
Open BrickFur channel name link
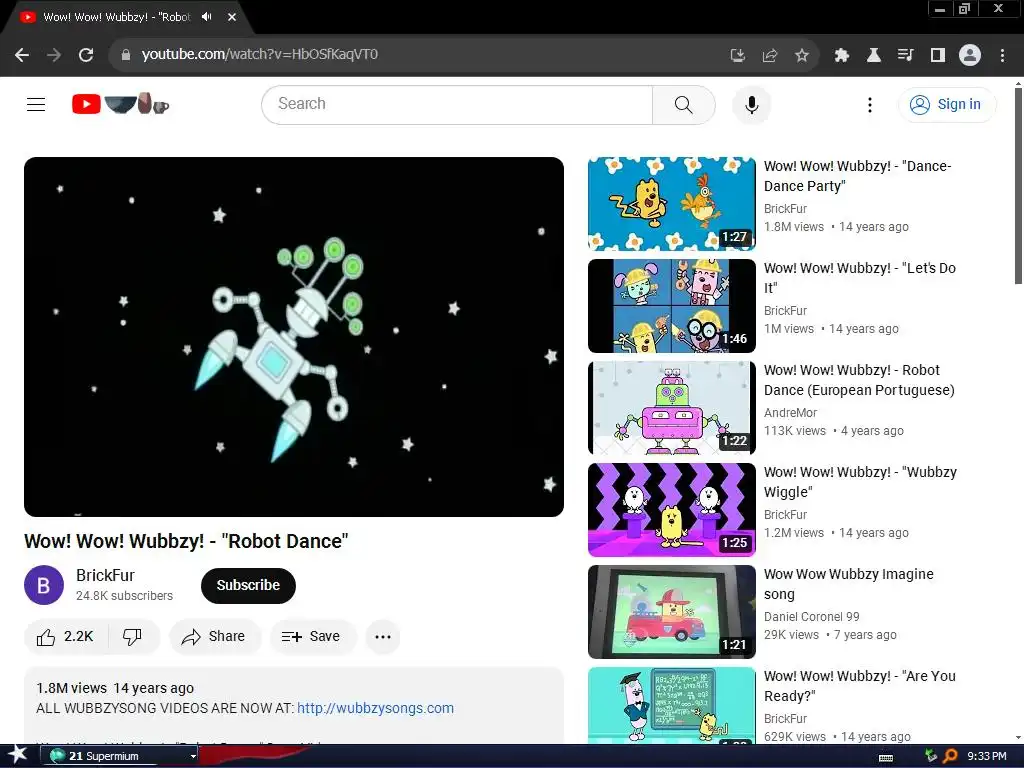tap(105, 575)
